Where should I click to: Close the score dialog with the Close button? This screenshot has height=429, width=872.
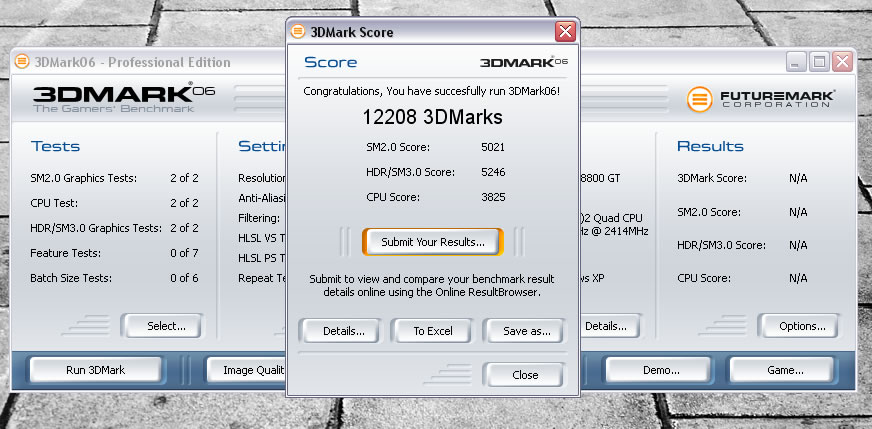(x=524, y=374)
